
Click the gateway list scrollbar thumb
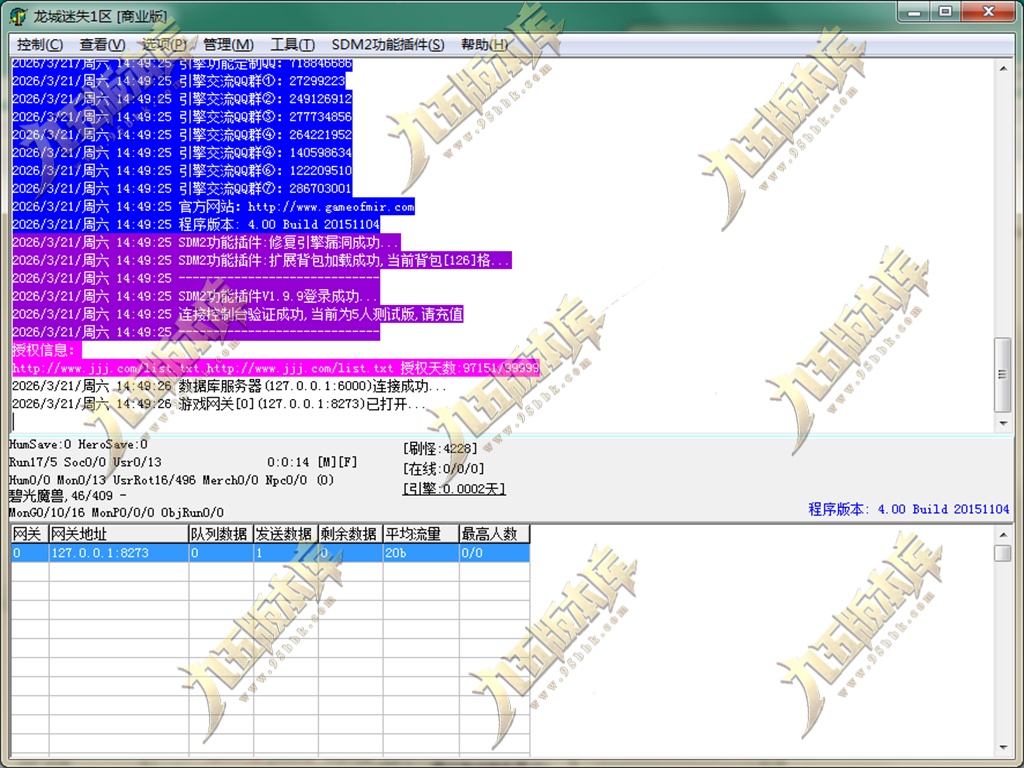1002,553
